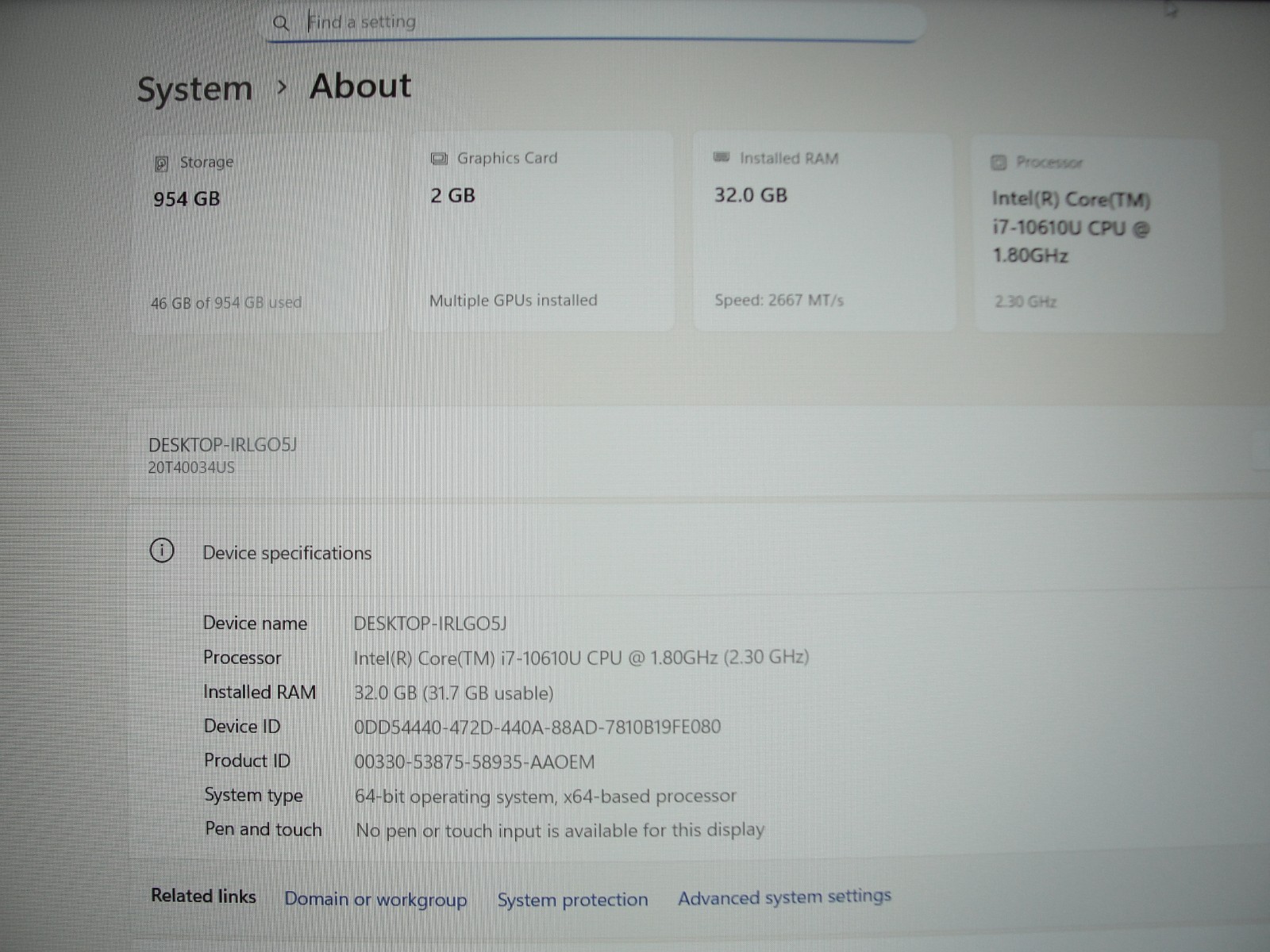Screen dimensions: 1270x952
Task: Select the Device name value in specifications
Action: (x=429, y=624)
